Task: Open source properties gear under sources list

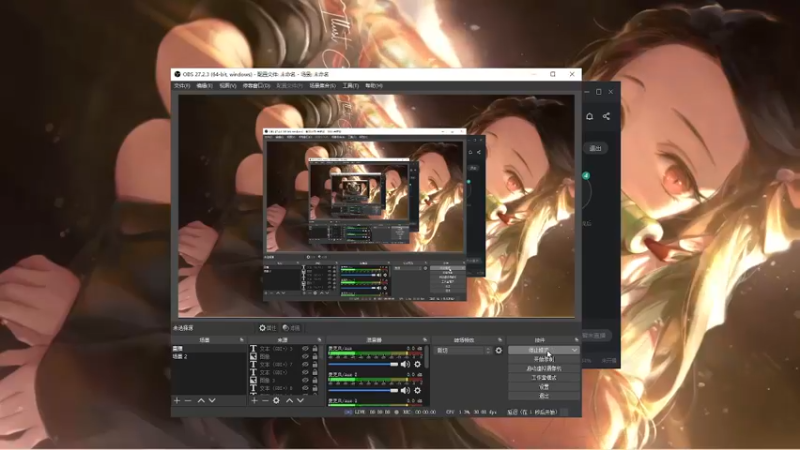Action: 277,401
